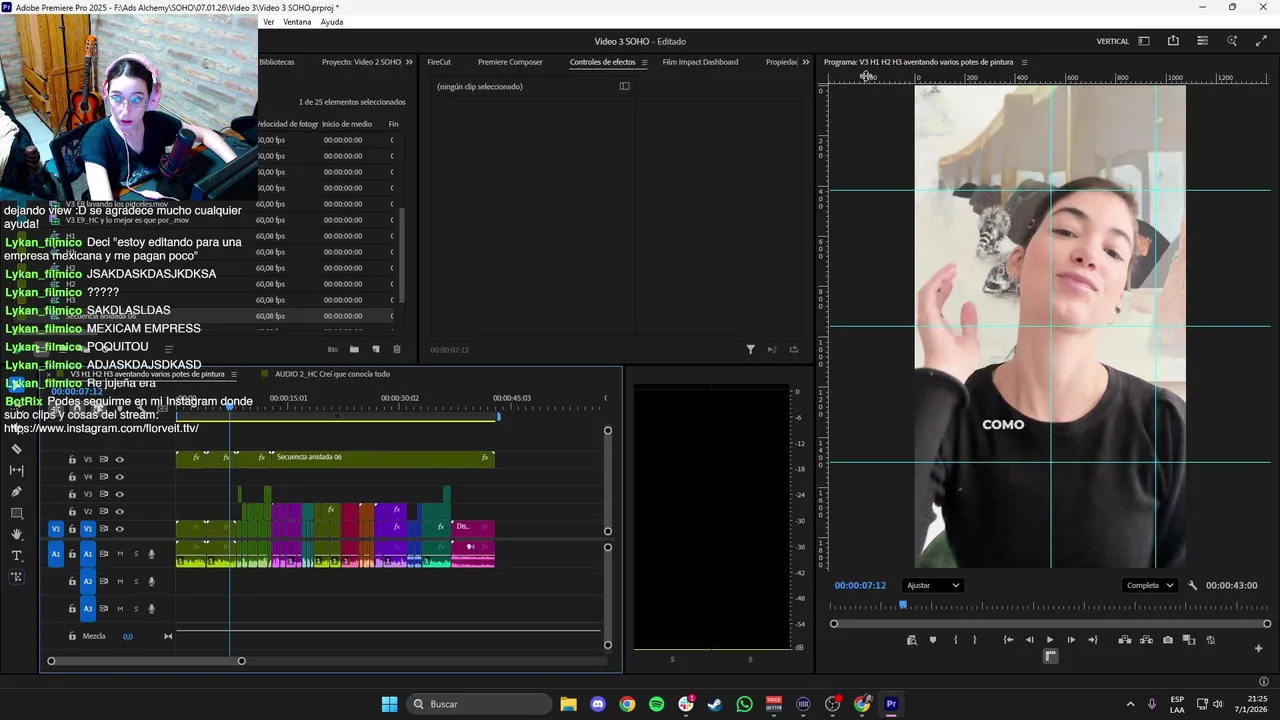This screenshot has width=1280, height=720.
Task: Play the program monitor sequence
Action: coord(1050,640)
